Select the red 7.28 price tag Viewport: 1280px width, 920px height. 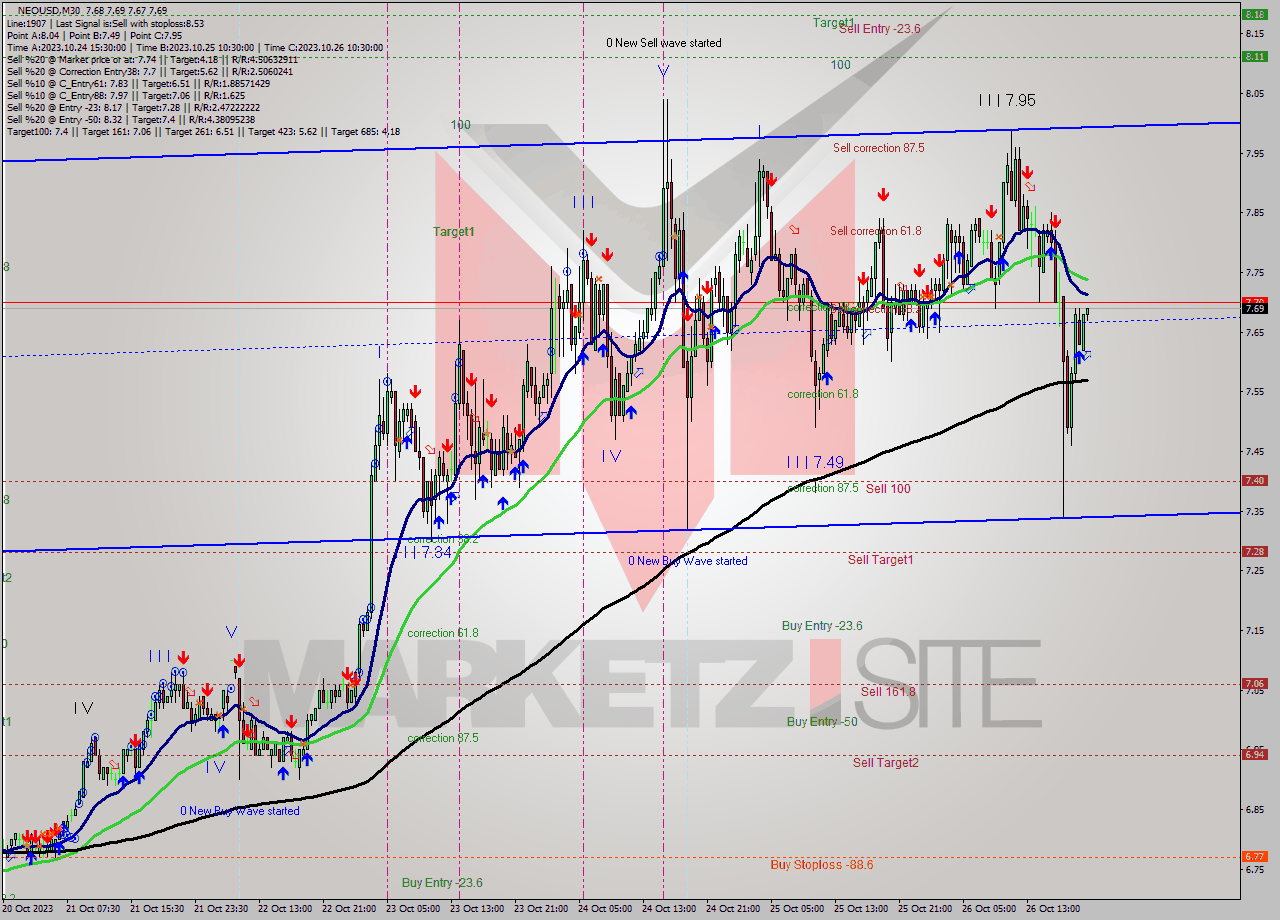pyautogui.click(x=1254, y=551)
